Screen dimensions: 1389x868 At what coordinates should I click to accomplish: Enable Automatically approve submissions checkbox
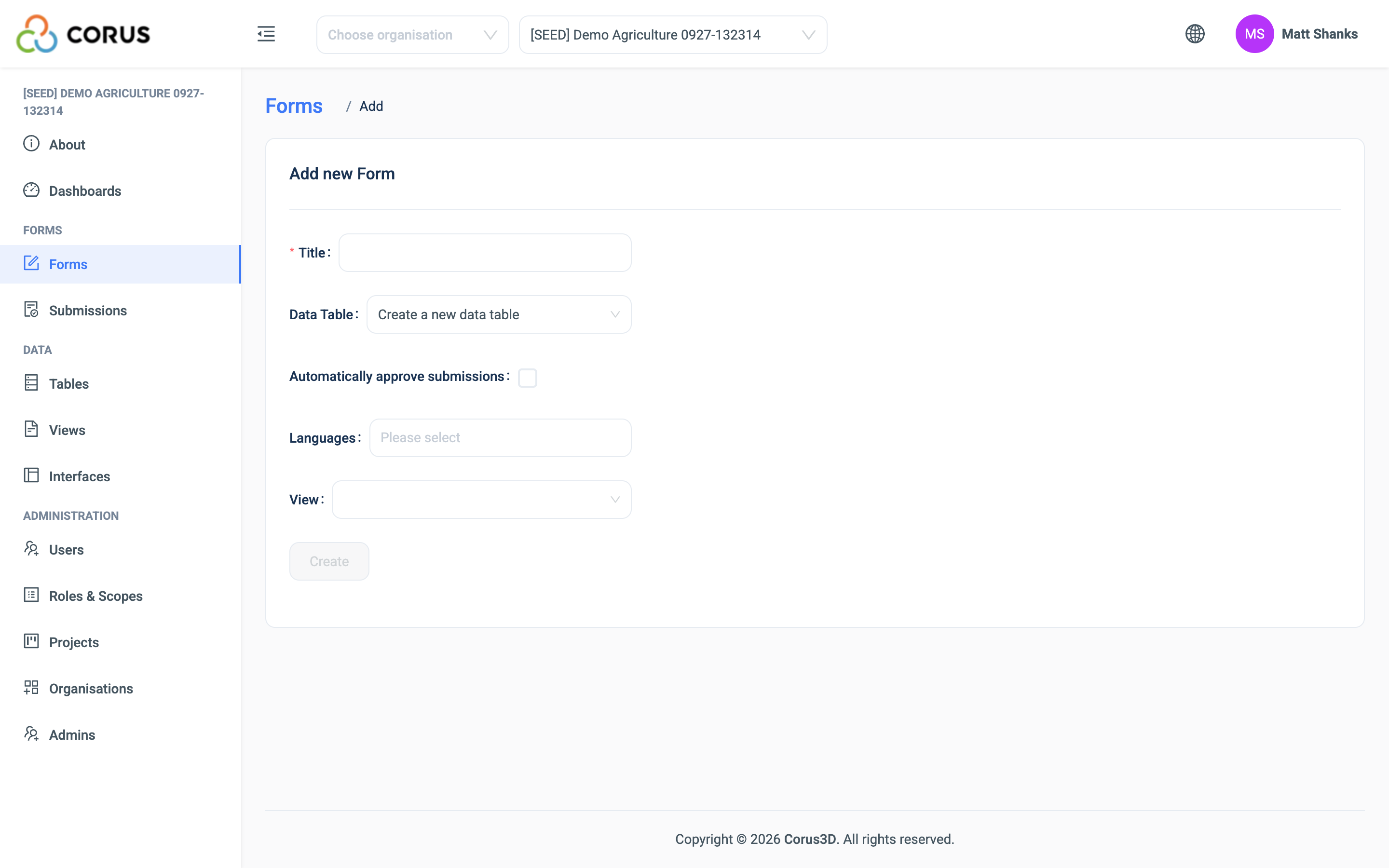528,378
